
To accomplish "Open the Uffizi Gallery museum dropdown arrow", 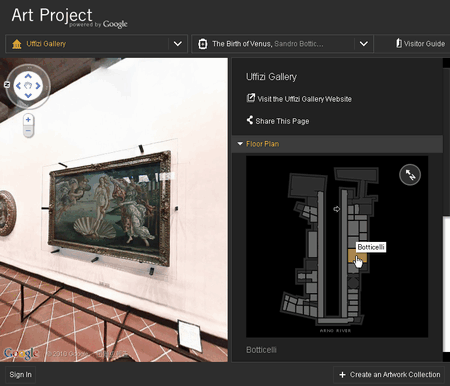I will (178, 44).
